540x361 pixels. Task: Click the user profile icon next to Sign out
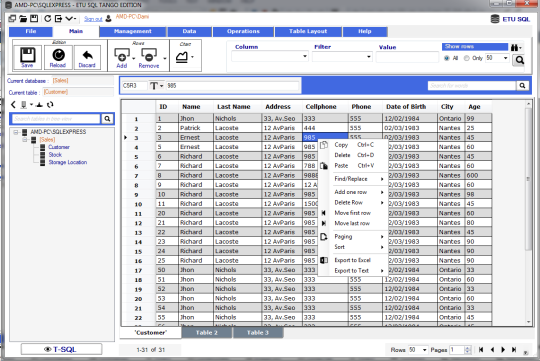108,19
